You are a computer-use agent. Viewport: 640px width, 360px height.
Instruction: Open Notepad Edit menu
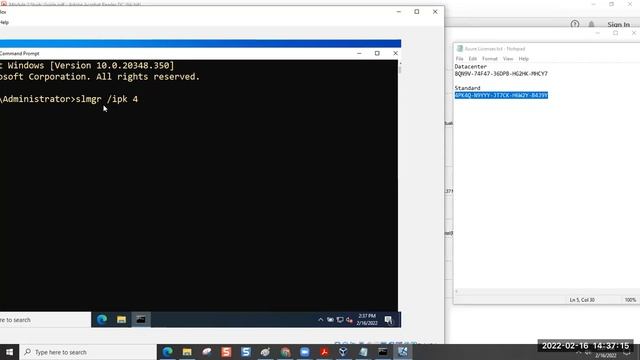point(473,59)
